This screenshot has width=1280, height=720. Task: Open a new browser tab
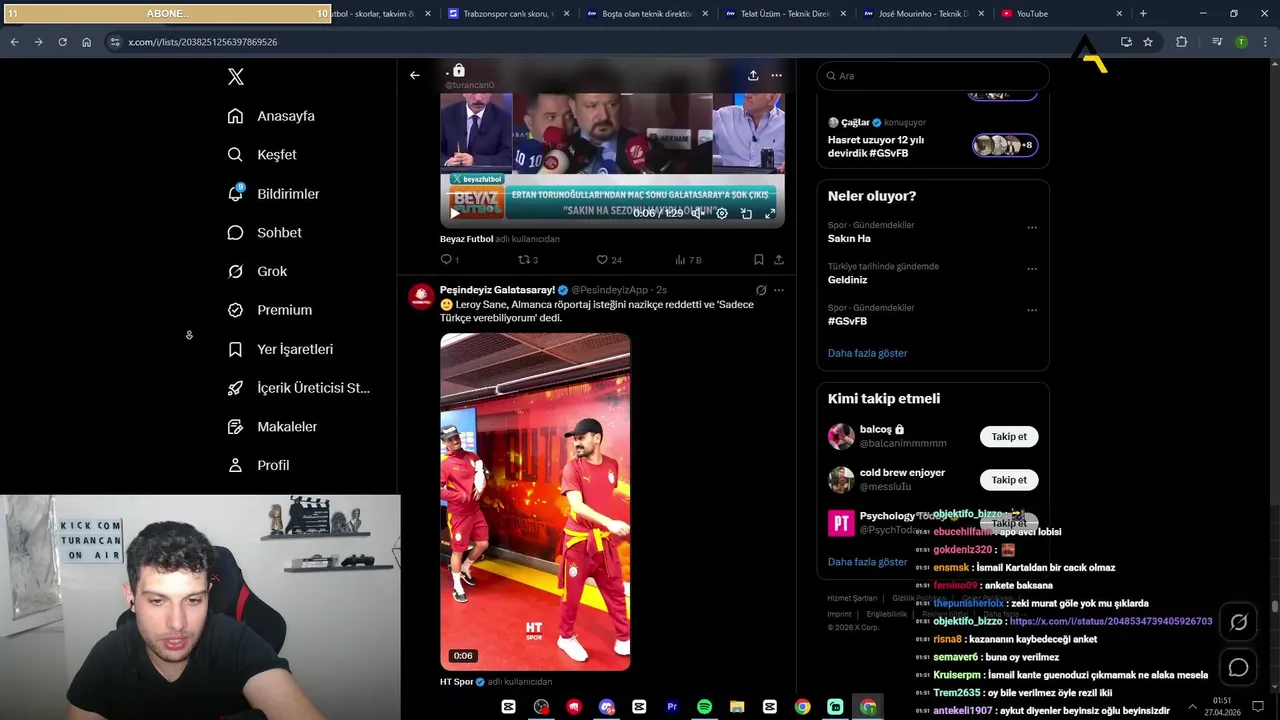(x=1143, y=14)
